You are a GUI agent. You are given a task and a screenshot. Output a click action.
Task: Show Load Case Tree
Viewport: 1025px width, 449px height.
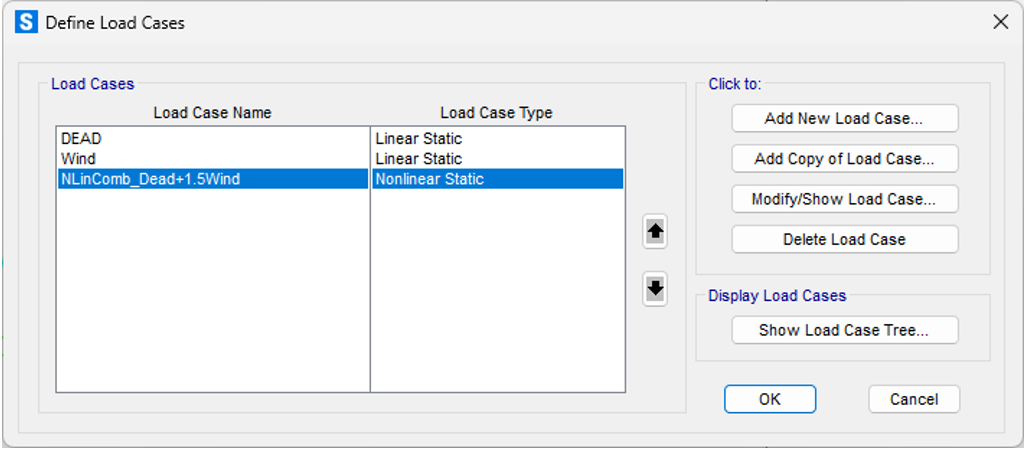coord(844,330)
